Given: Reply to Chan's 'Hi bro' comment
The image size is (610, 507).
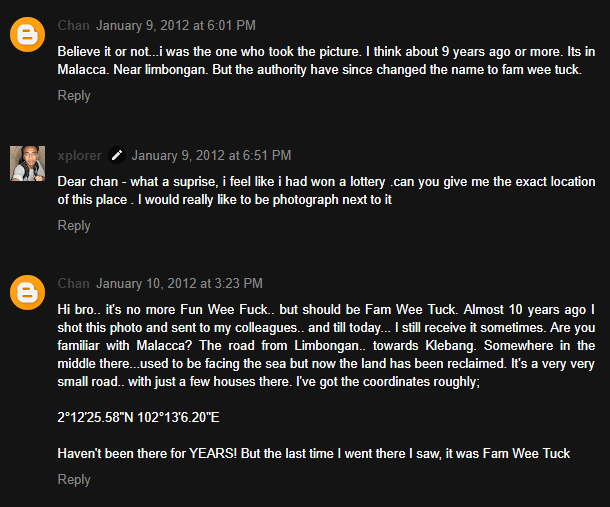Looking at the screenshot, I should pos(74,480).
